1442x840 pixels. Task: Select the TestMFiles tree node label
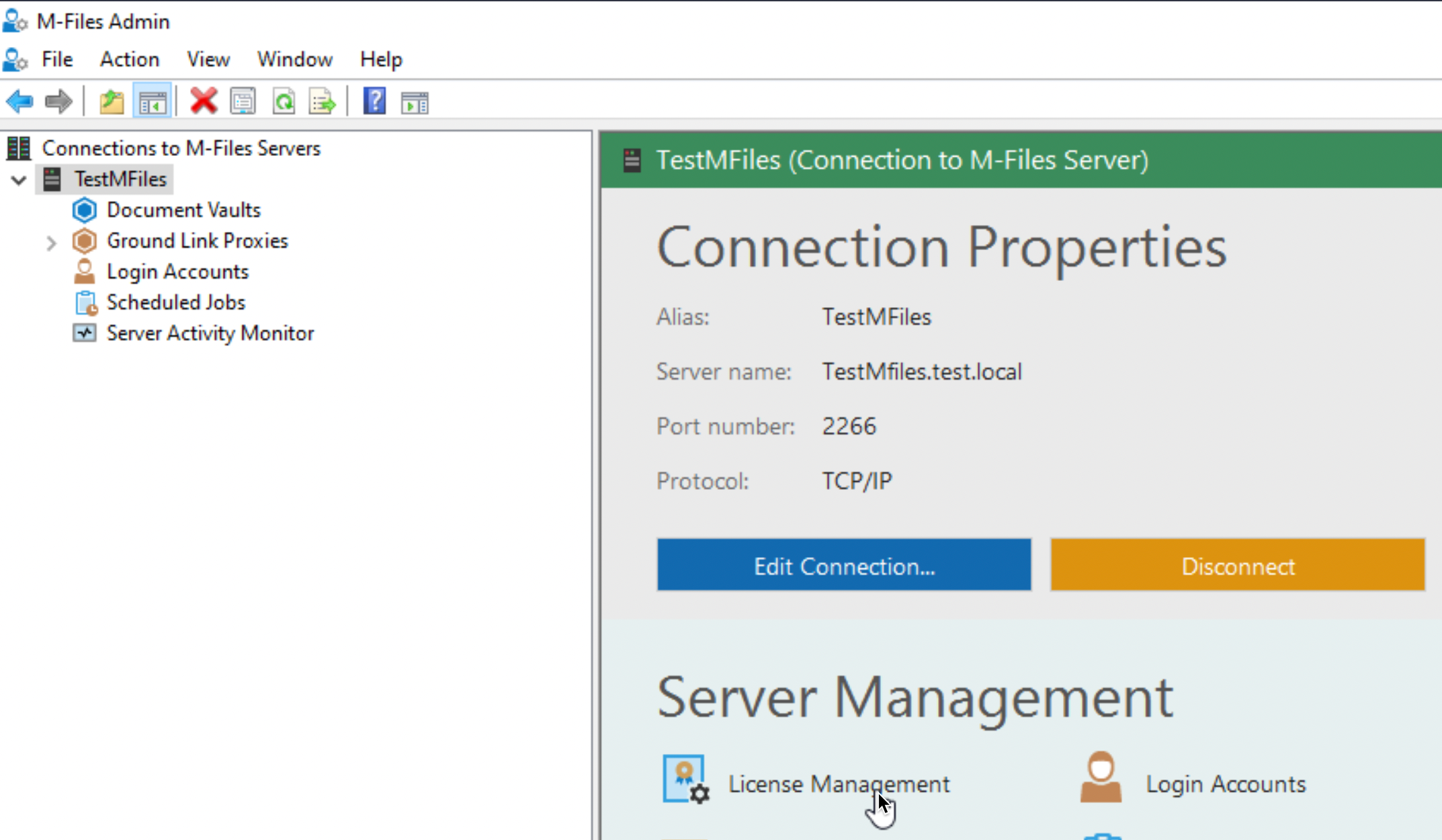point(121,179)
